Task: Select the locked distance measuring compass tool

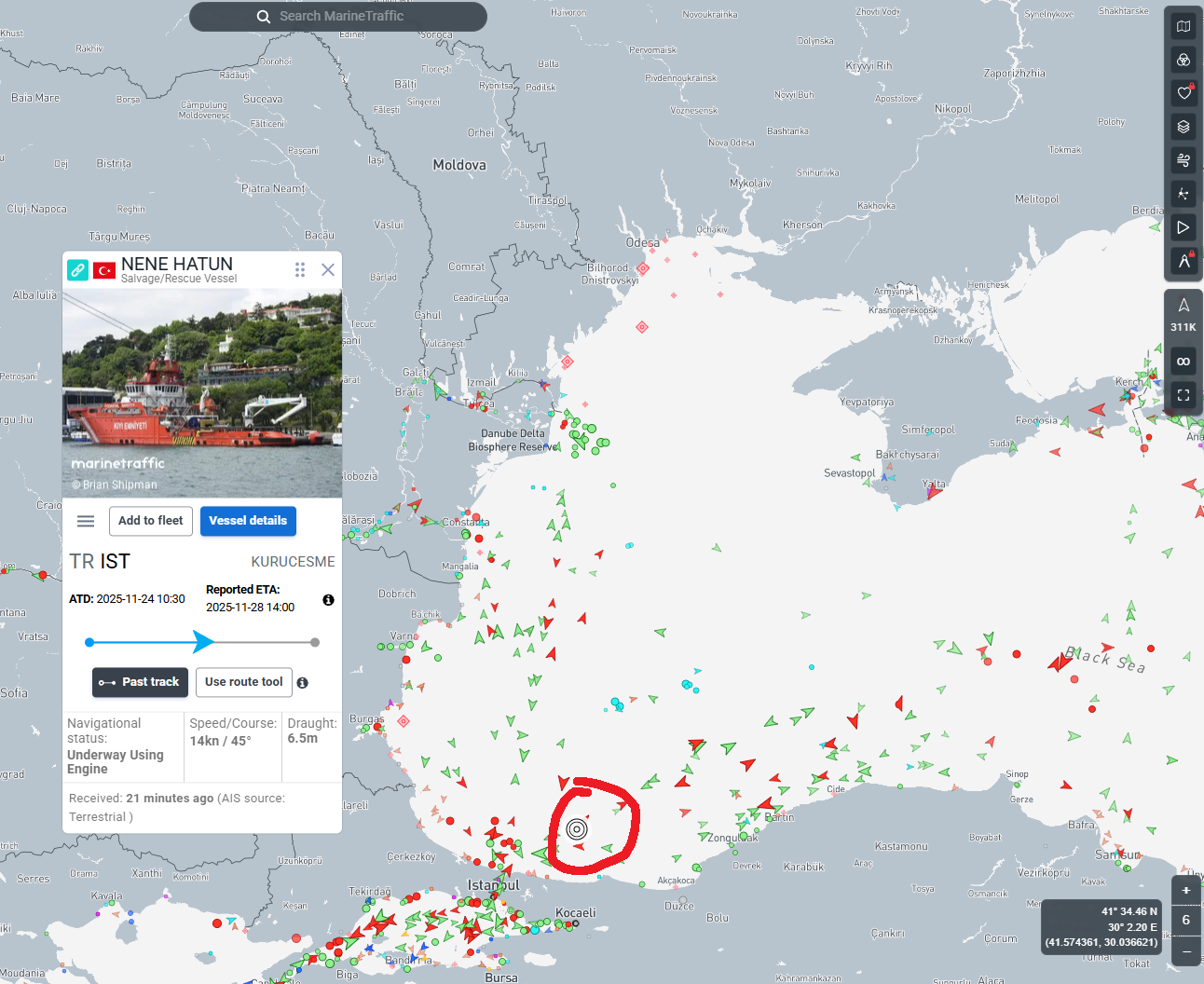Action: click(x=1183, y=261)
